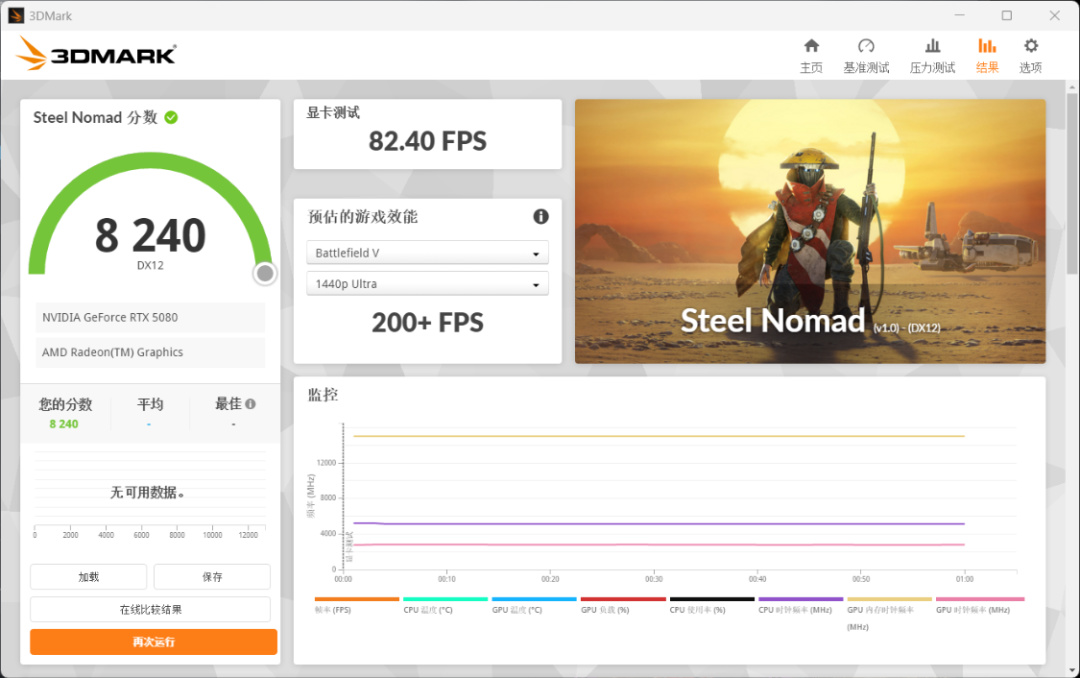Click the 加载 load button

[88, 577]
